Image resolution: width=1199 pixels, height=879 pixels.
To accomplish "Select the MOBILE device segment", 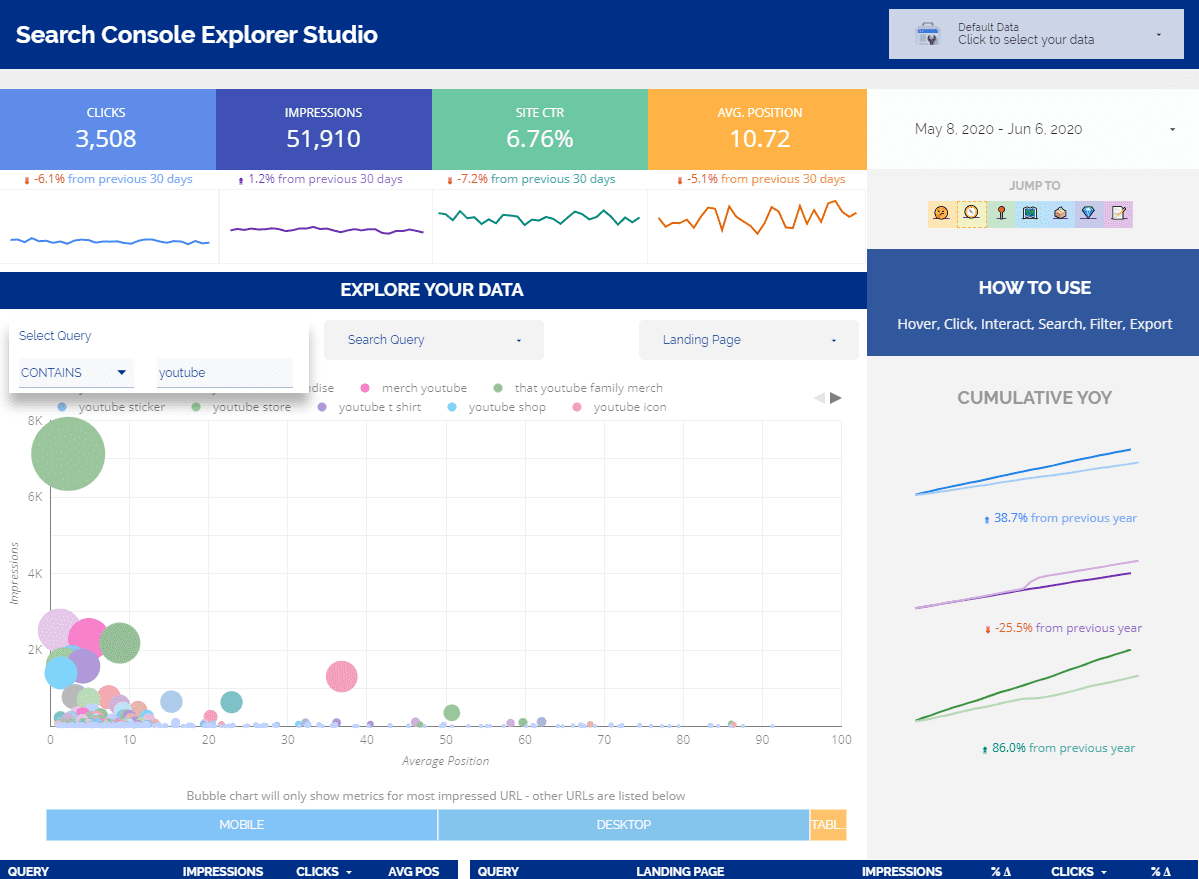I will [242, 825].
